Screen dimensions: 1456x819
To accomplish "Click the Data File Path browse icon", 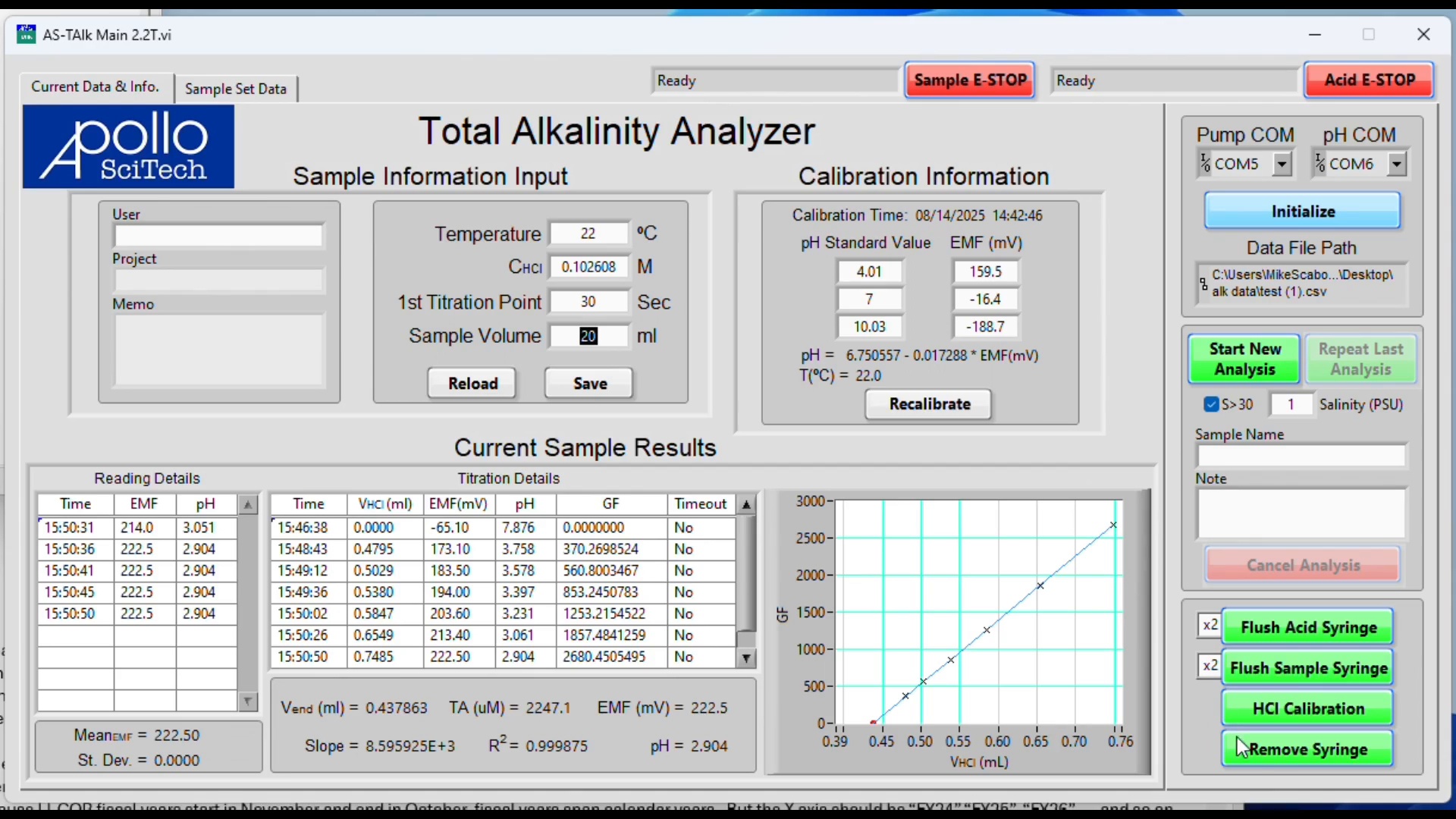I will (x=1203, y=284).
